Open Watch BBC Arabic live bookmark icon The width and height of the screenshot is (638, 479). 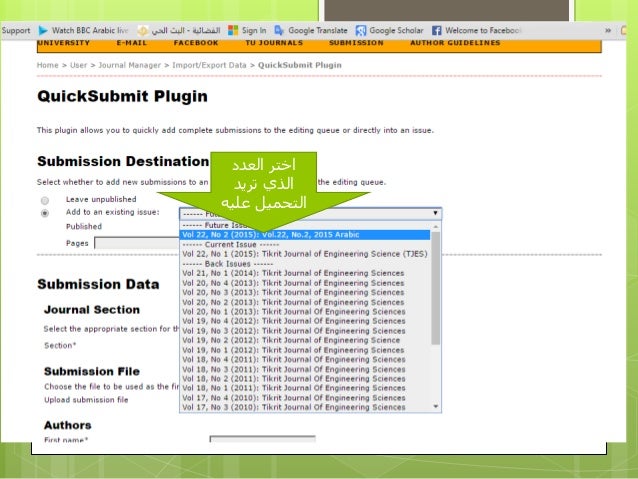(x=43, y=31)
